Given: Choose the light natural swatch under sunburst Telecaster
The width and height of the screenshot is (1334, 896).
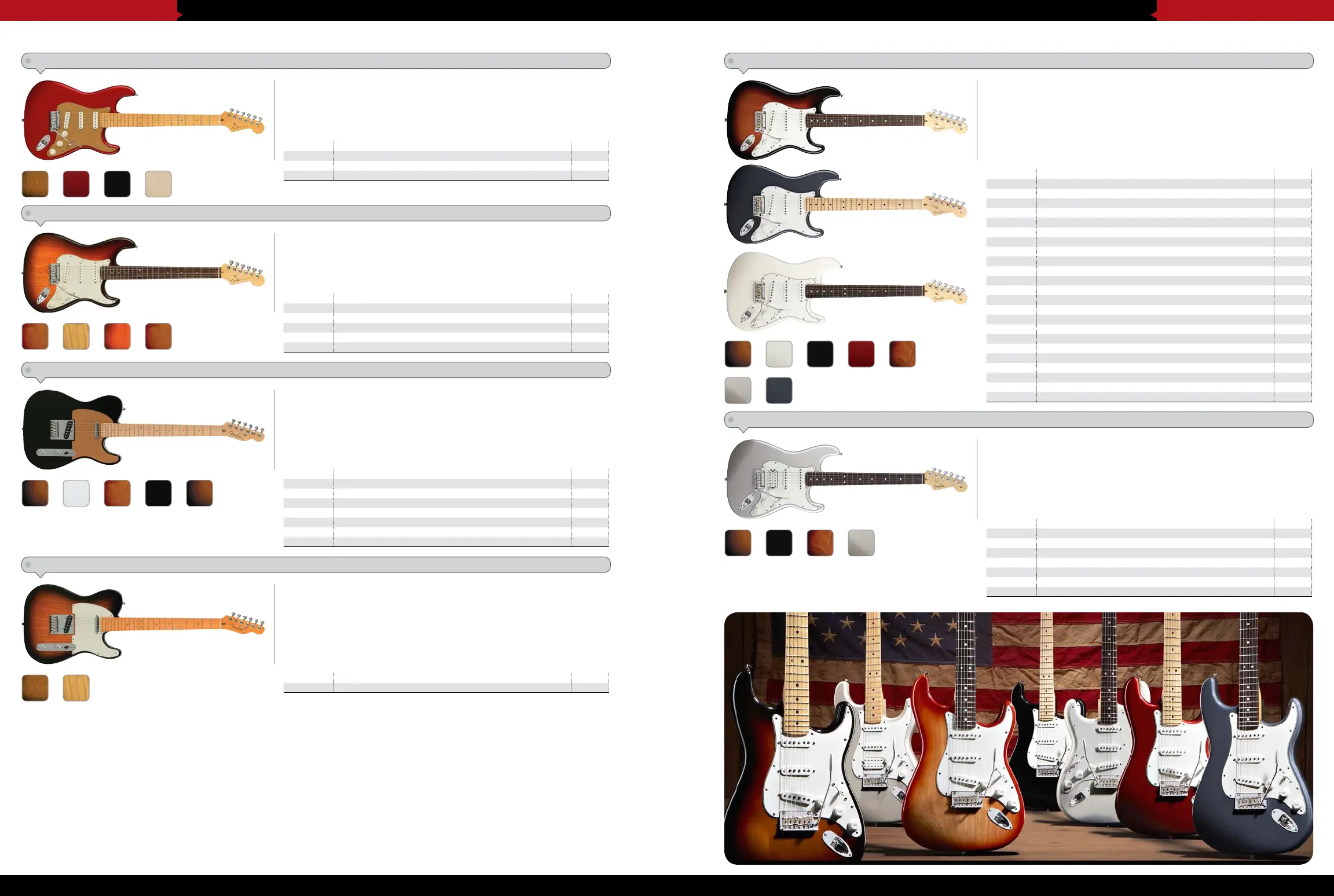Looking at the screenshot, I should click(76, 688).
